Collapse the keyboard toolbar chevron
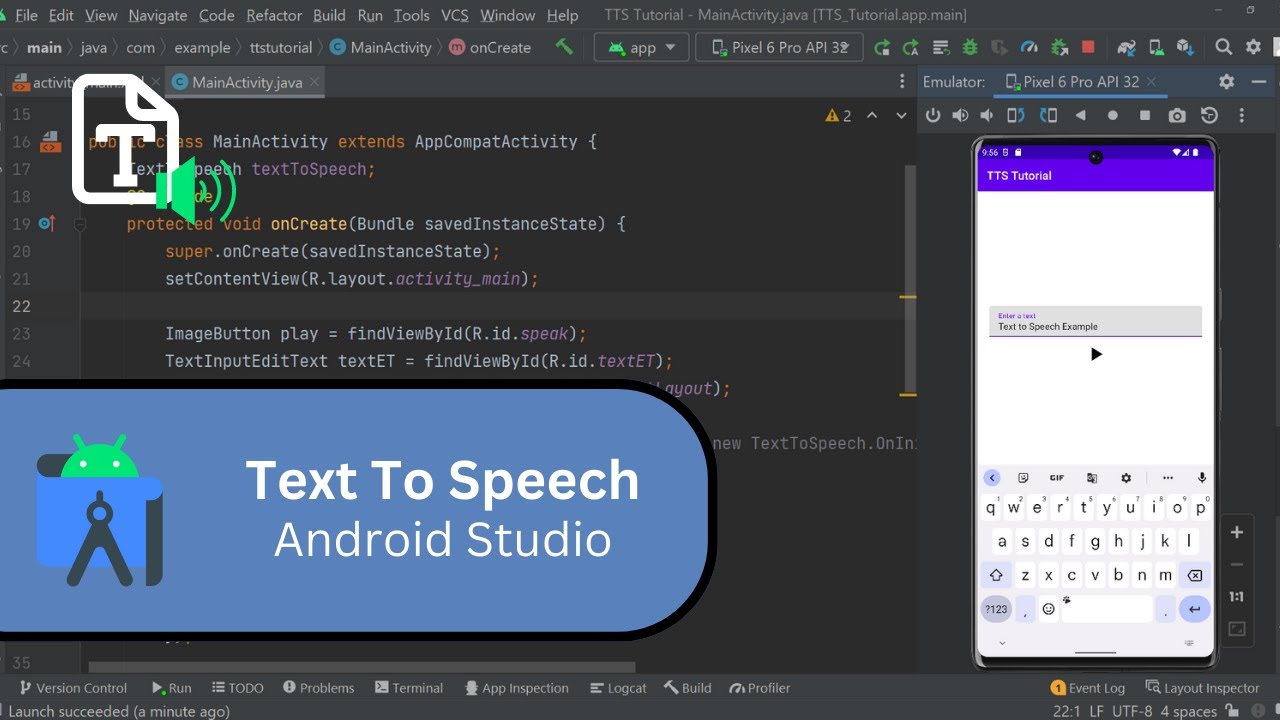The height and width of the screenshot is (720, 1280). (991, 478)
